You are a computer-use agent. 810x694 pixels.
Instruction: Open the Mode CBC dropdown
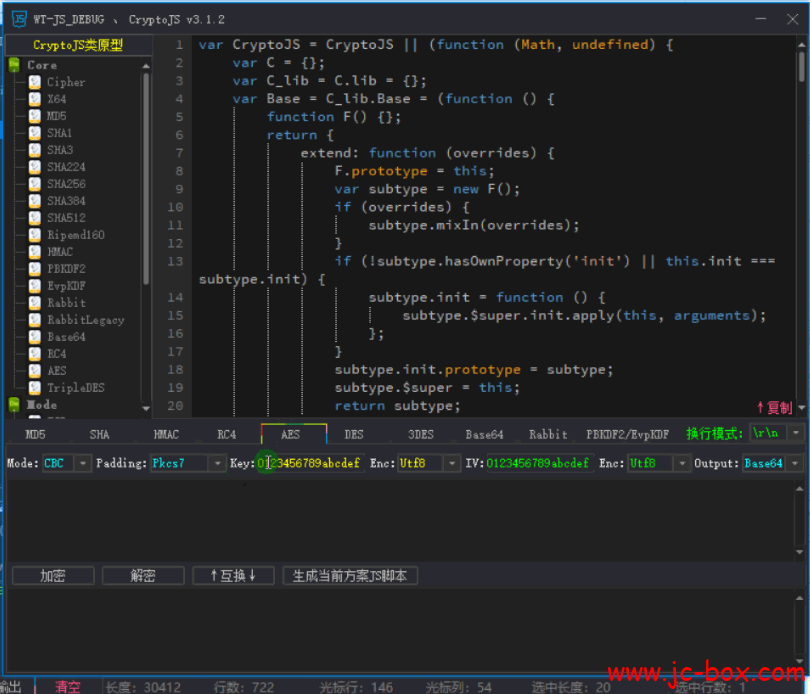[x=82, y=464]
